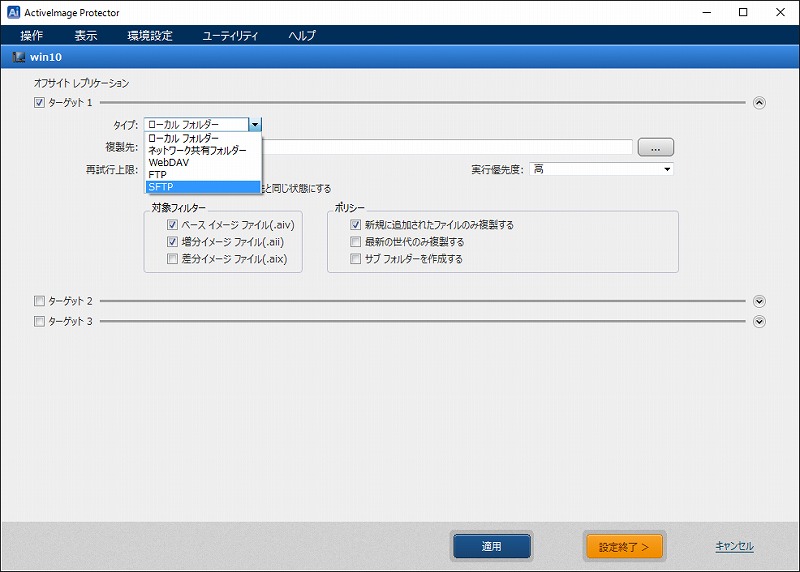Open the 環境設定 menu
800x572 pixels.
150,36
